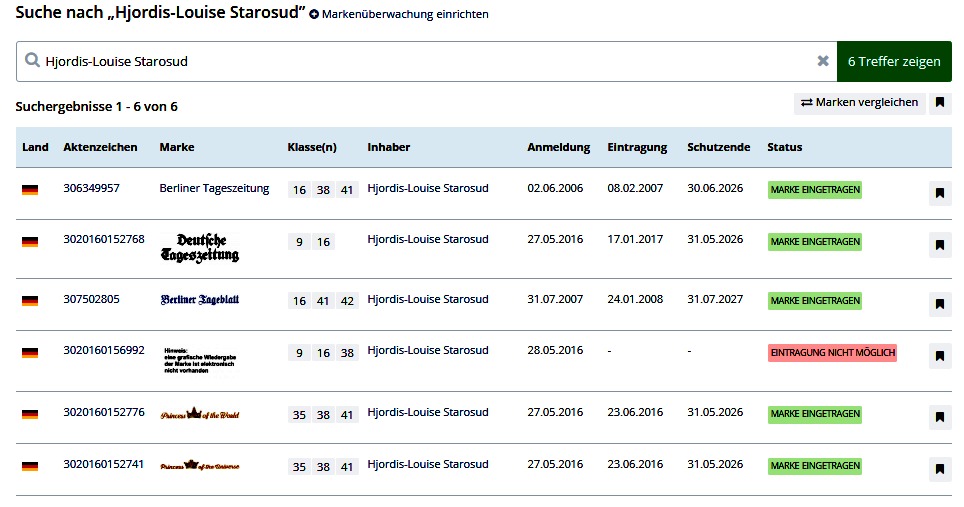Bookmark the Berliner Tageblatt trademark row
The image size is (964, 507).
pyautogui.click(x=940, y=304)
